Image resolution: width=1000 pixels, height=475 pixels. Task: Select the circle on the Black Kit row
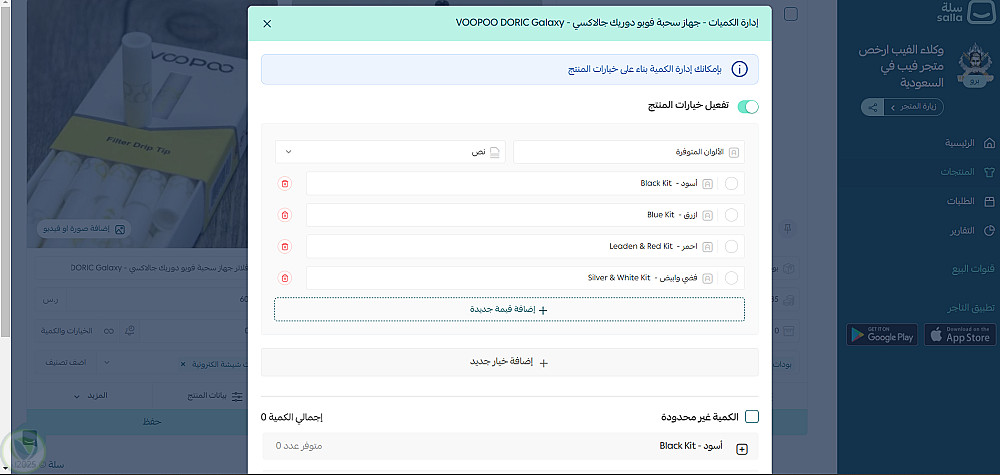tap(732, 184)
